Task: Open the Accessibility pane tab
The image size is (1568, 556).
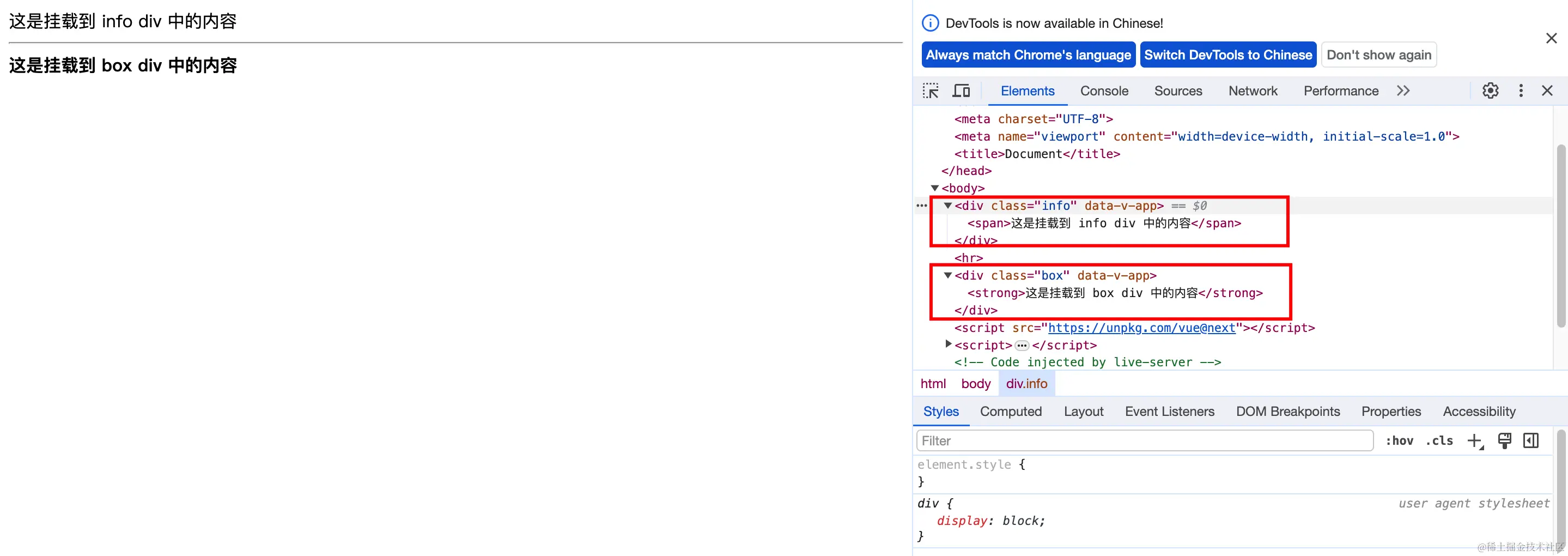Action: tap(1479, 412)
